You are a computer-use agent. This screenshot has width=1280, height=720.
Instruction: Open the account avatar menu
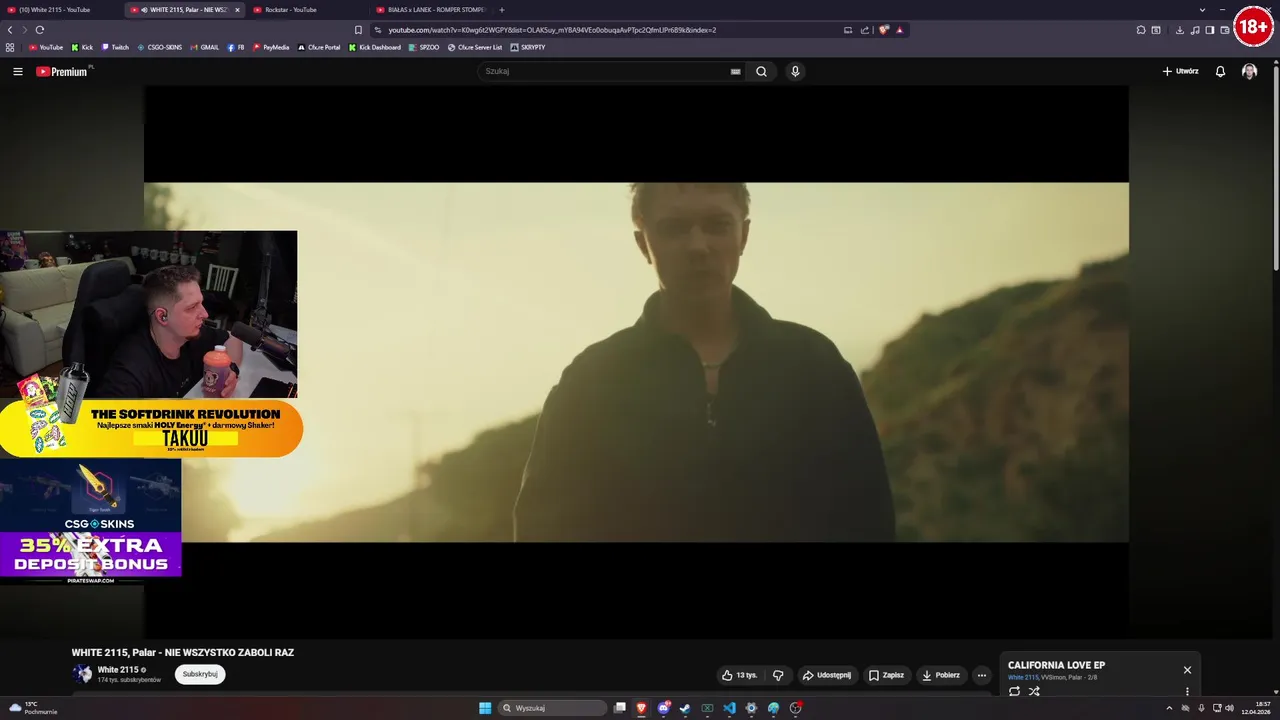pos(1249,71)
